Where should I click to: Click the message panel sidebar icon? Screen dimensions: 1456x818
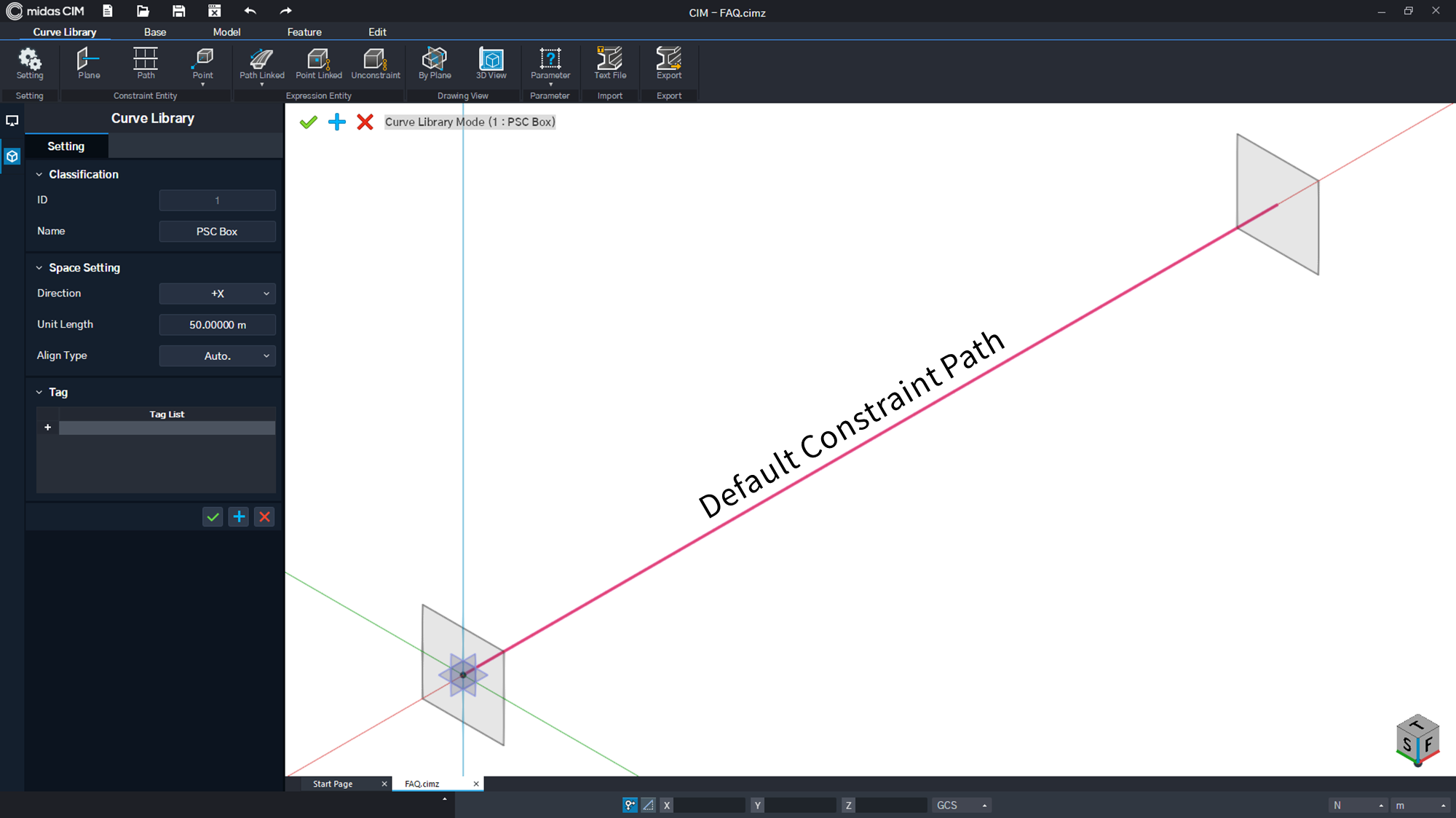click(x=12, y=121)
